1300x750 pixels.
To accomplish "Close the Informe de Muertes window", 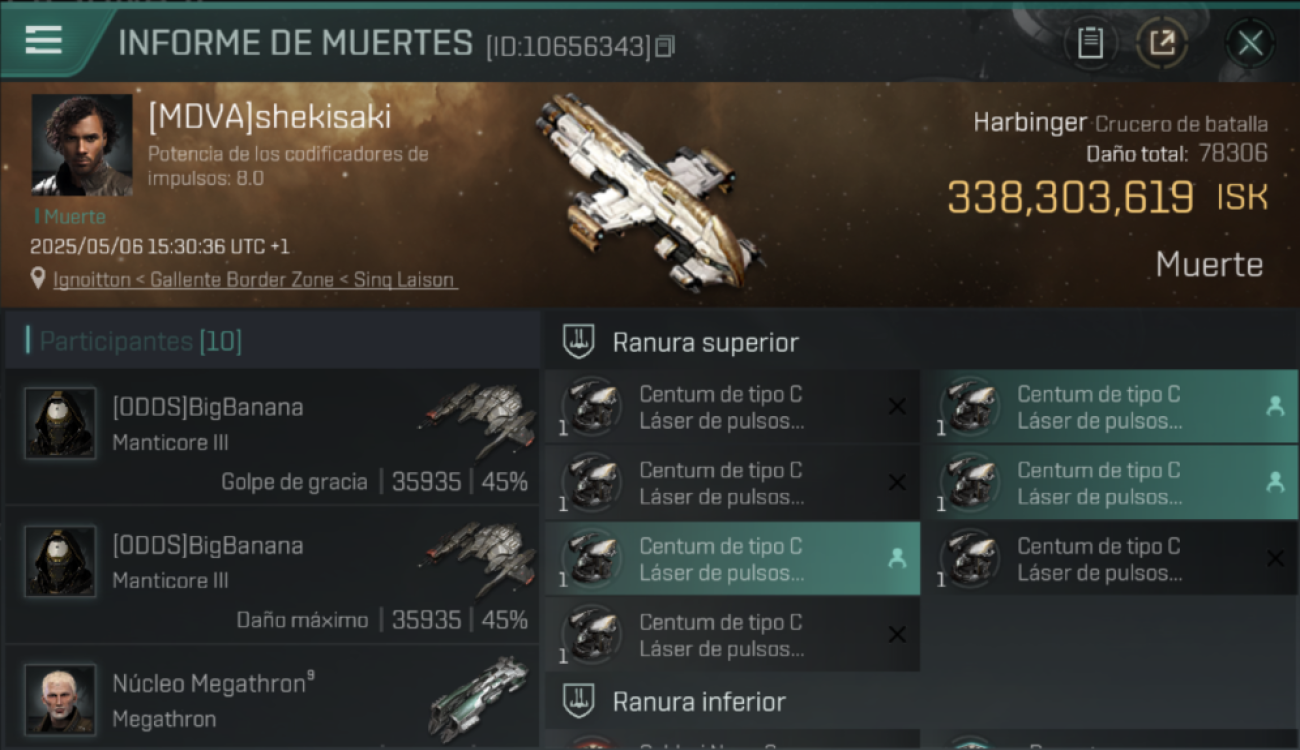I will tap(1250, 43).
